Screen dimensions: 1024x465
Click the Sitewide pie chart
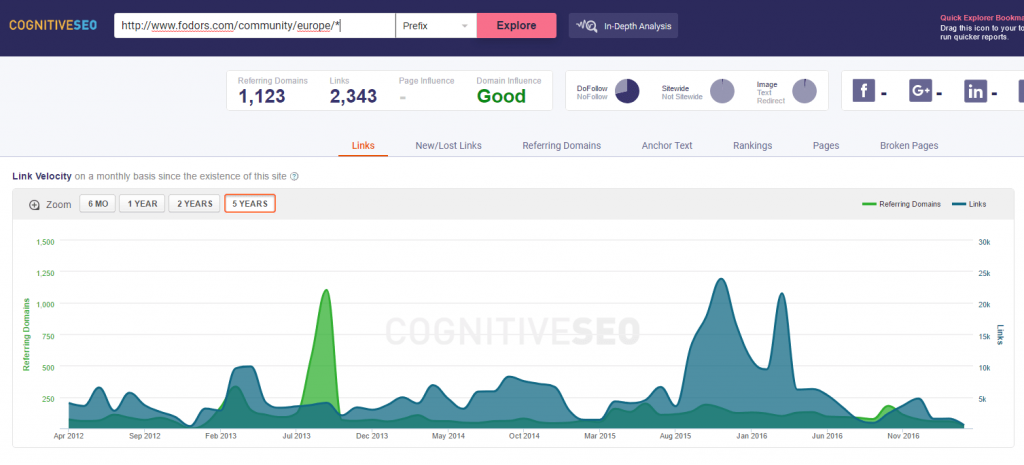(722, 91)
